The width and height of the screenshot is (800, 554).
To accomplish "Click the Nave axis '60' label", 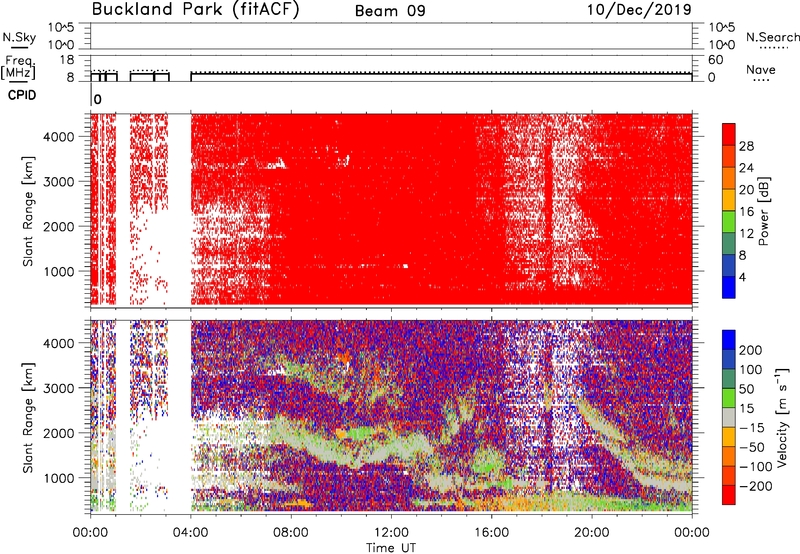I will (x=715, y=60).
